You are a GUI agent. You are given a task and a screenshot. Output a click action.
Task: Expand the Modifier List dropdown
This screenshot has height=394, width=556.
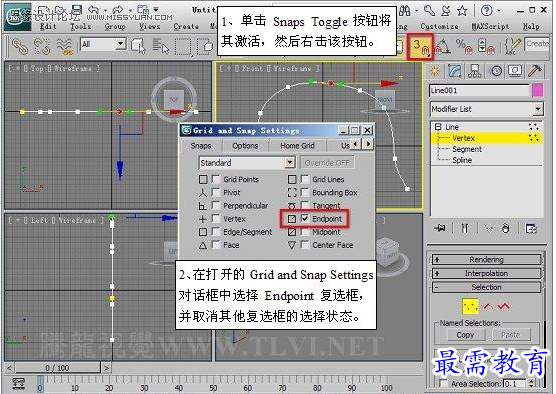486,109
